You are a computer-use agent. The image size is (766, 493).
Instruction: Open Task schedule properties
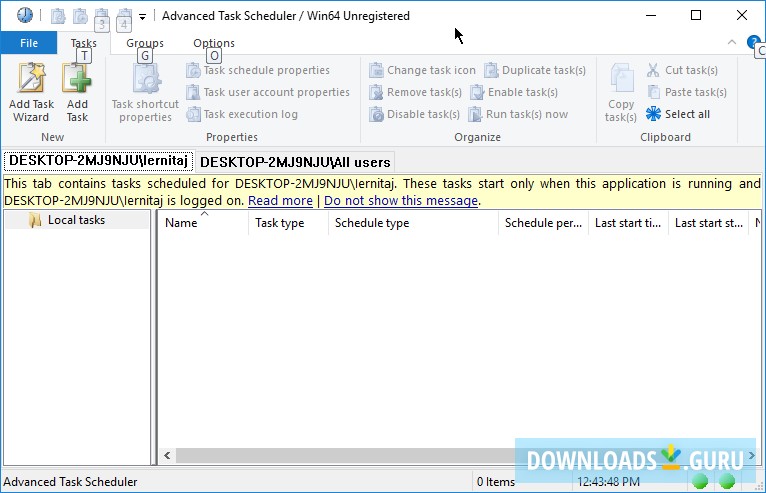258,70
